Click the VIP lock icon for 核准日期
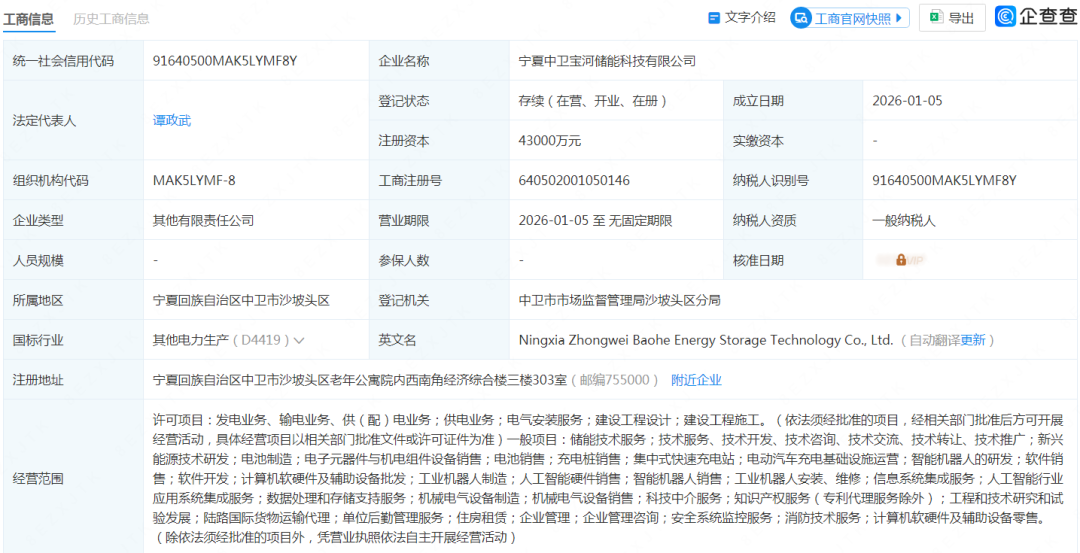Screen dimensions: 1080x553 tap(901, 260)
